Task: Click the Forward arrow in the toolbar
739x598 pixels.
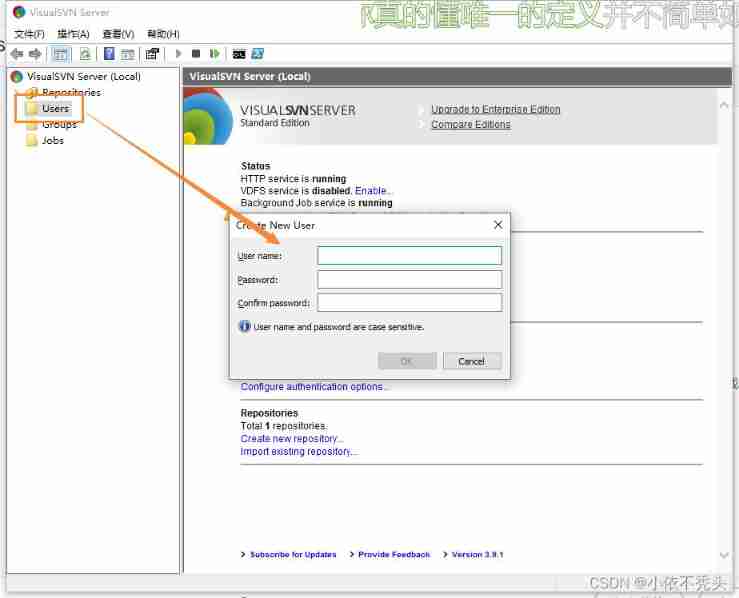Action: coord(35,54)
